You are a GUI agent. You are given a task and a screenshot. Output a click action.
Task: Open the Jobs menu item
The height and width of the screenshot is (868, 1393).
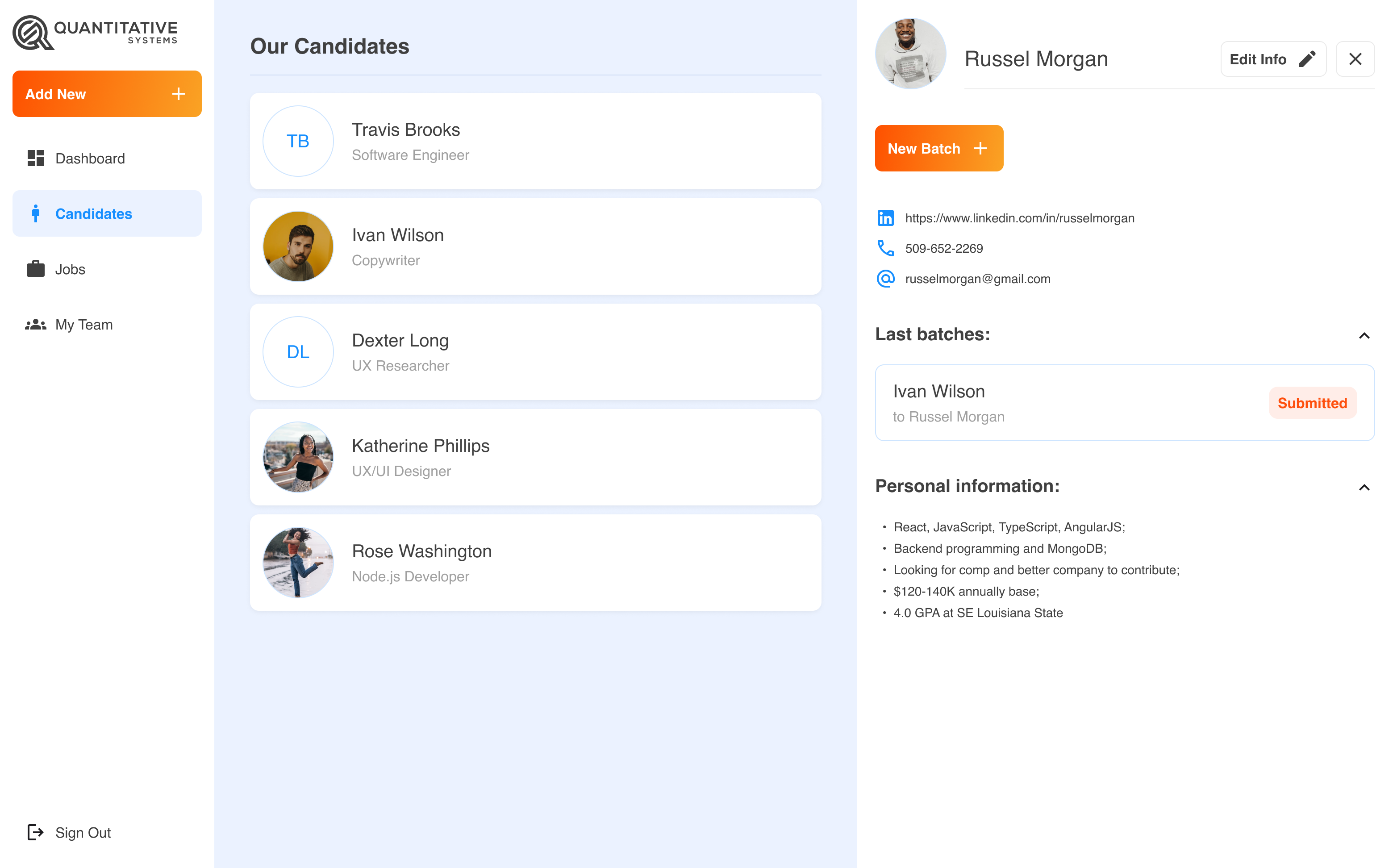pos(70,269)
